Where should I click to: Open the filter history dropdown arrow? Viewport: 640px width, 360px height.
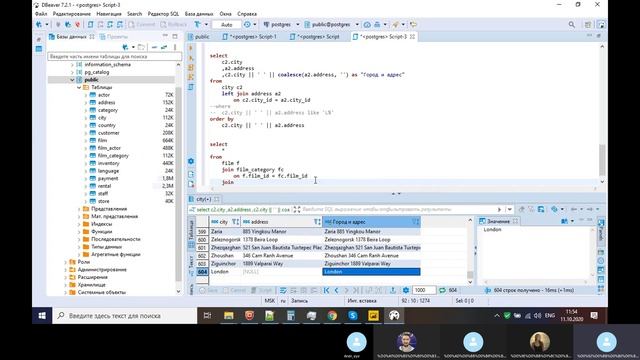tap(510, 209)
